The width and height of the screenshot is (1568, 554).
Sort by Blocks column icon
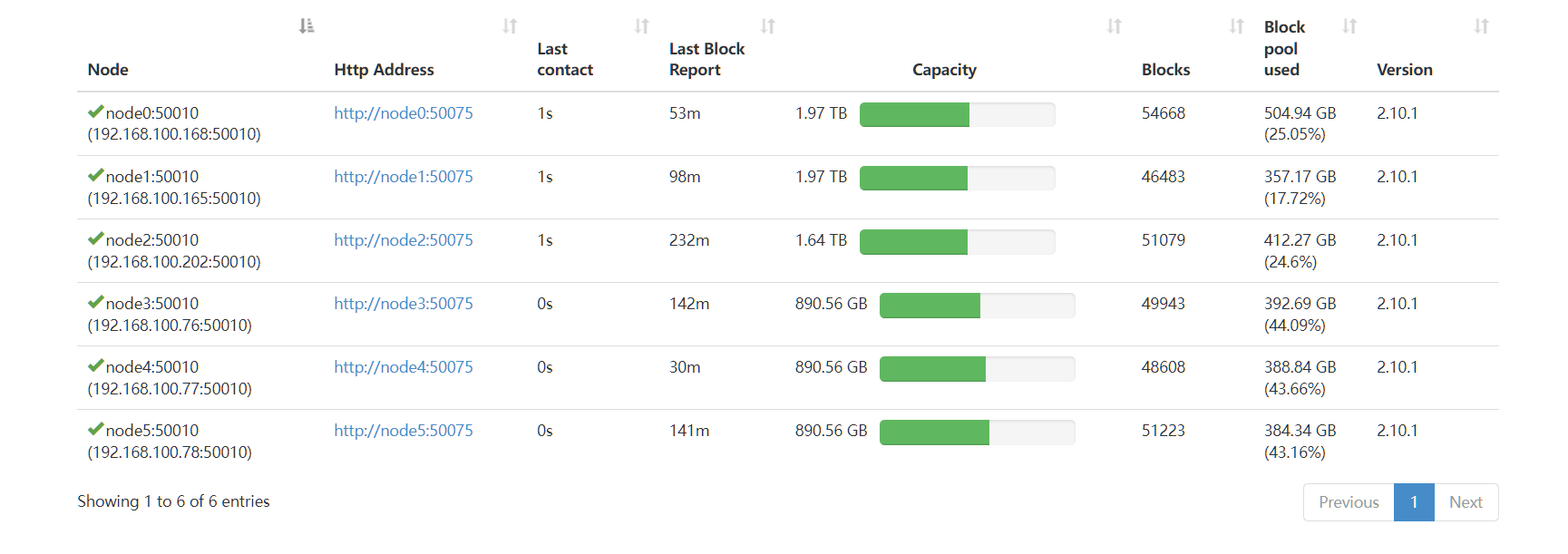point(1236,26)
